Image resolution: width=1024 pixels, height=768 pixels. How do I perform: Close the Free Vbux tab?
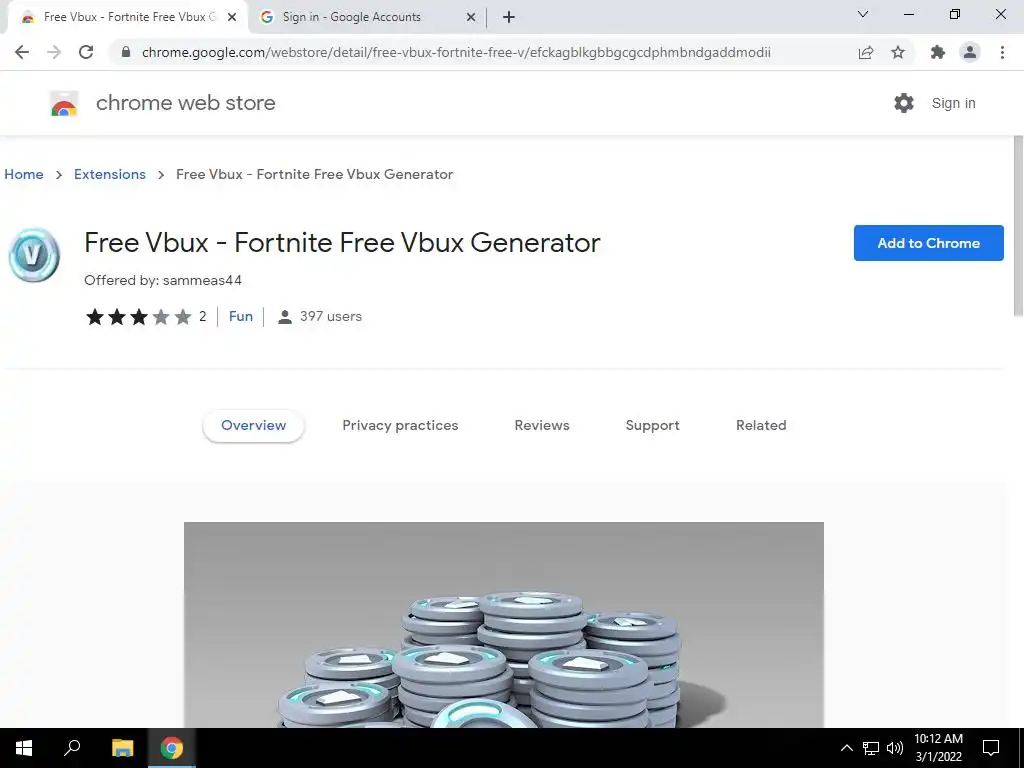232,17
